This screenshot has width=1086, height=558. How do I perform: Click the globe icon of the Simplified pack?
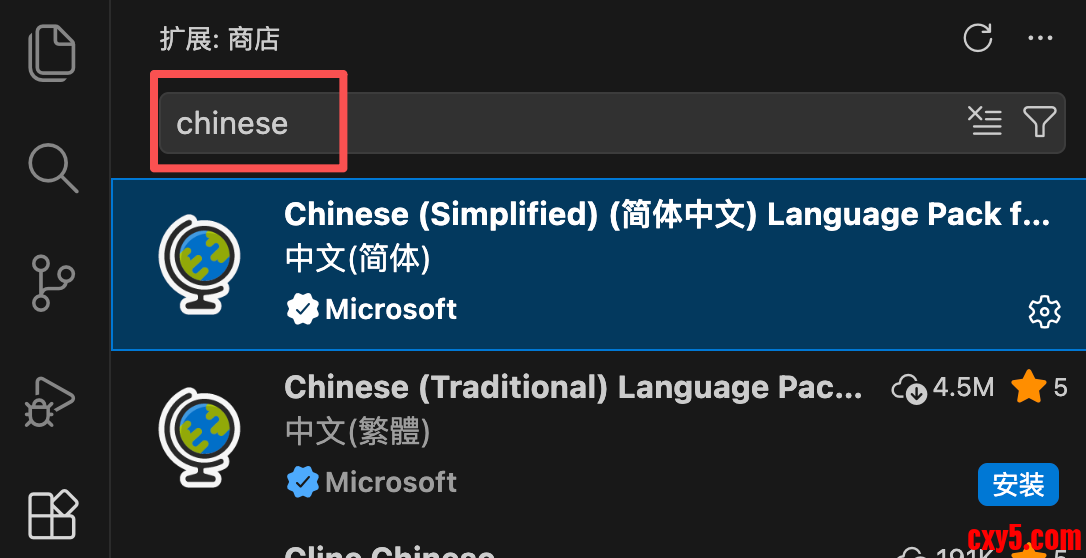[199, 264]
